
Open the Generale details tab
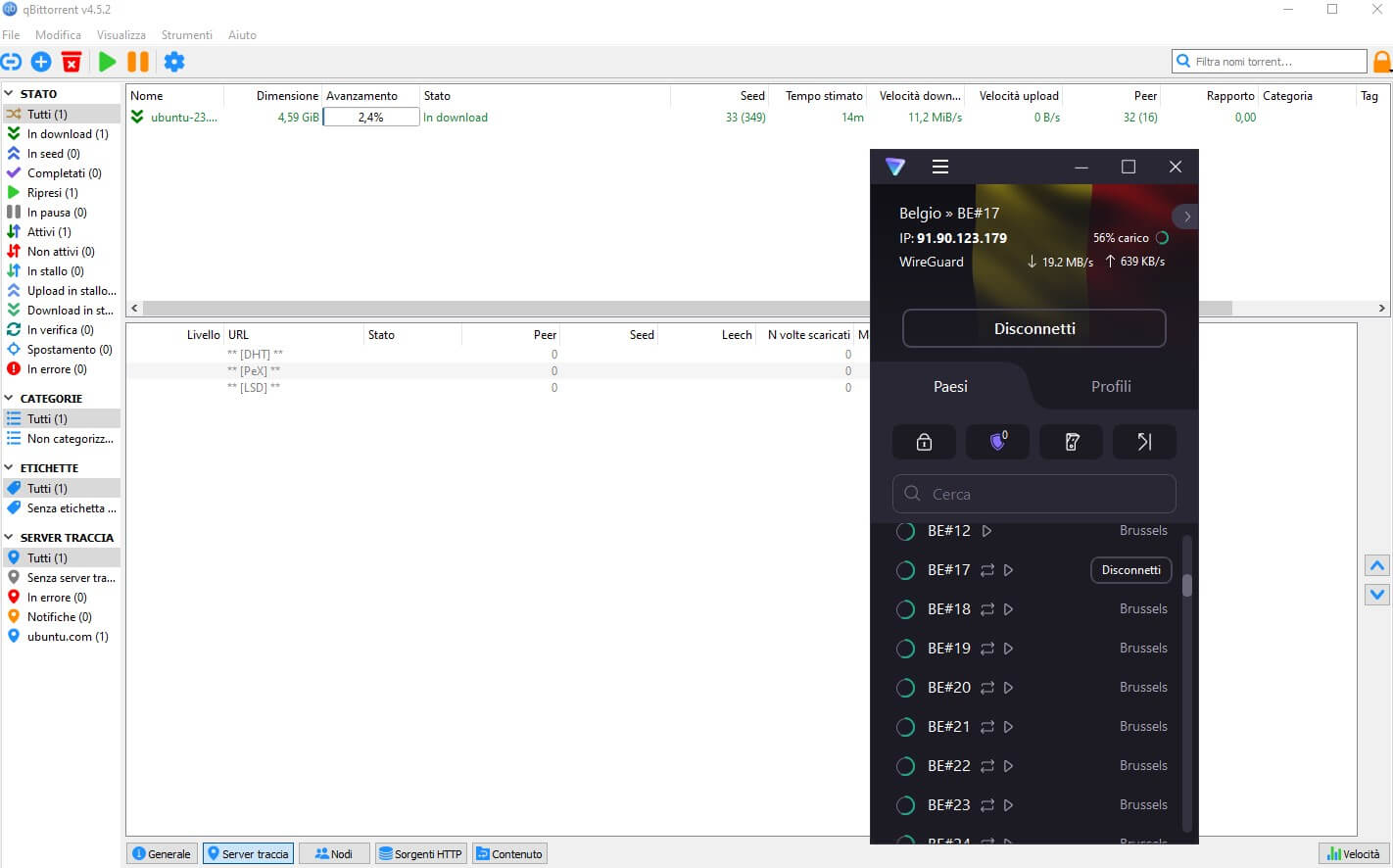(162, 854)
